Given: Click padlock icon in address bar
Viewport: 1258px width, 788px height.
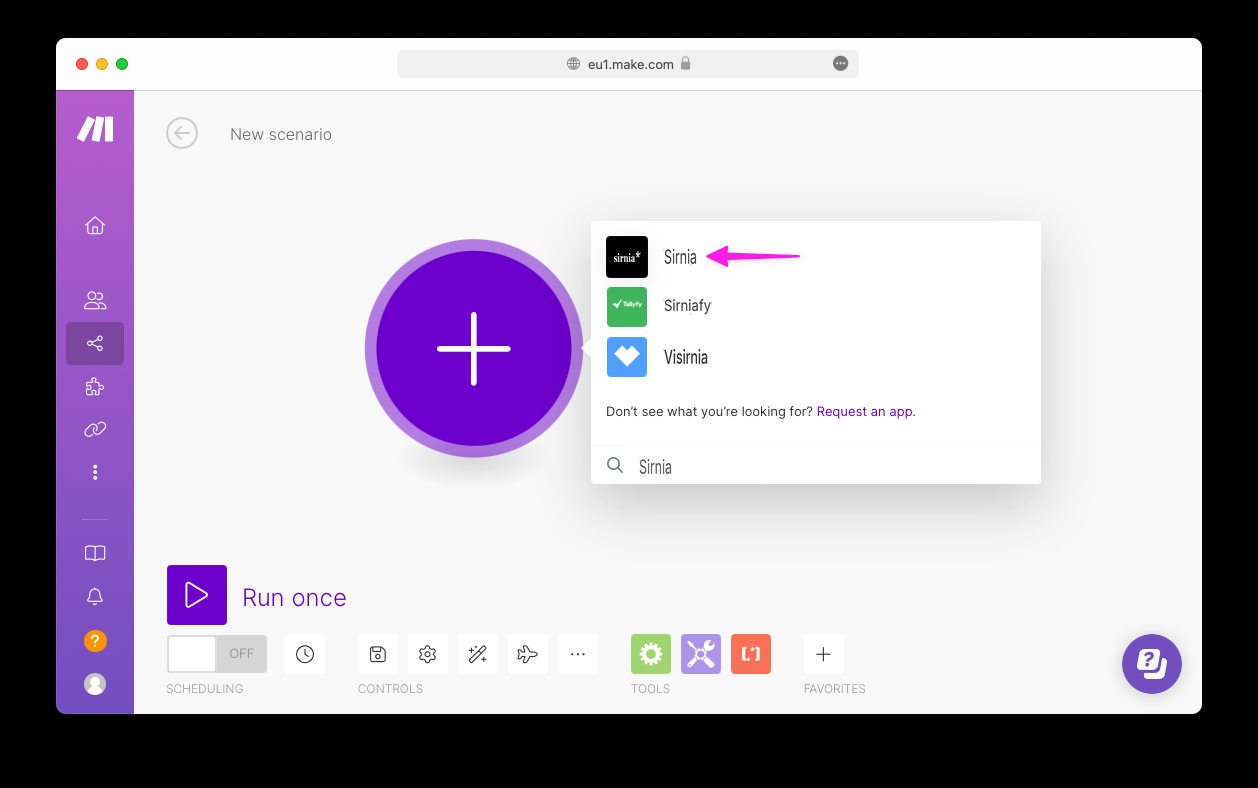Looking at the screenshot, I should (685, 63).
